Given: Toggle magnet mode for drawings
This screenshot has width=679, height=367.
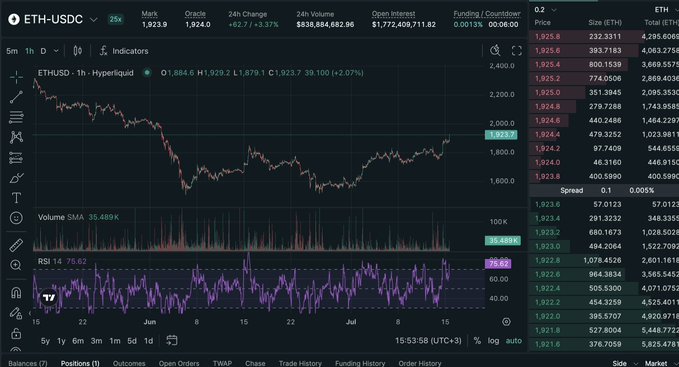Looking at the screenshot, I should point(16,293).
